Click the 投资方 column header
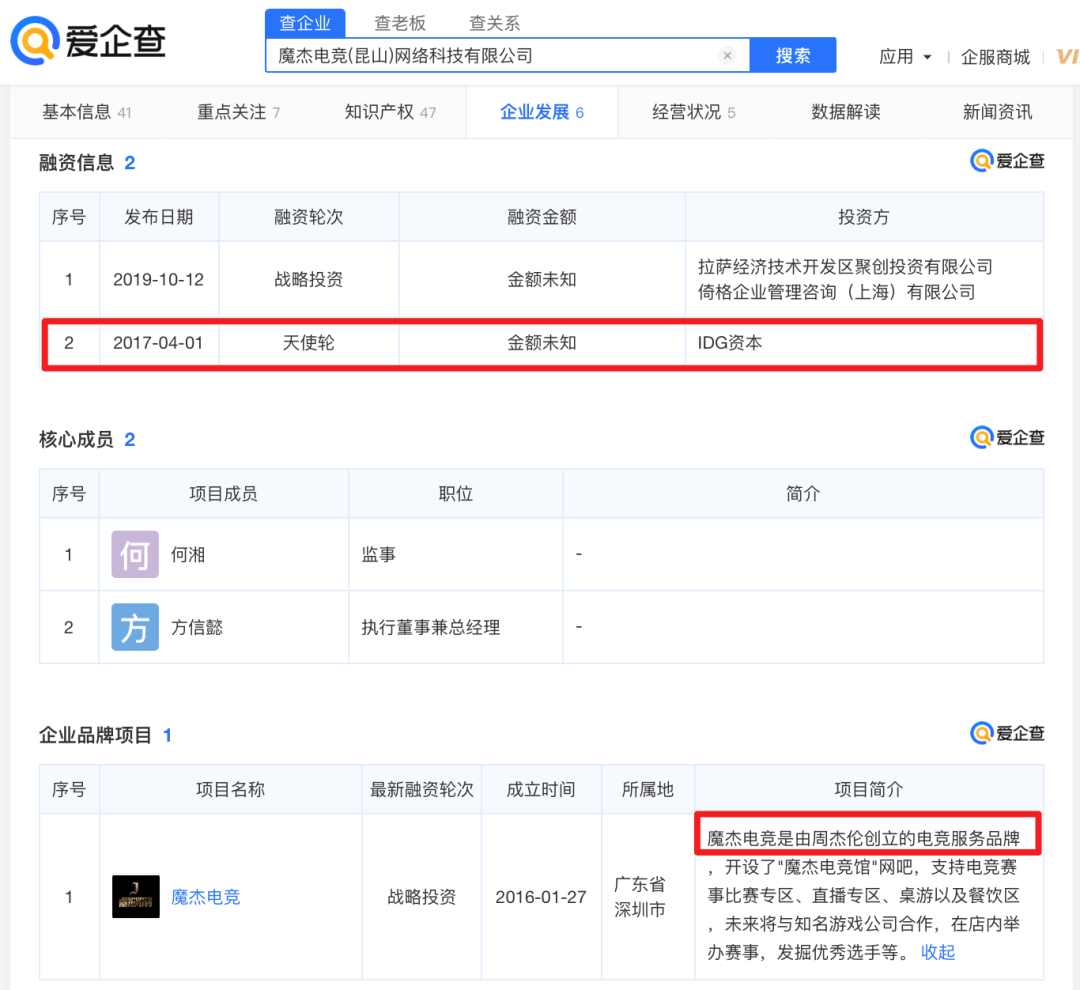The width and height of the screenshot is (1080, 990). point(864,217)
